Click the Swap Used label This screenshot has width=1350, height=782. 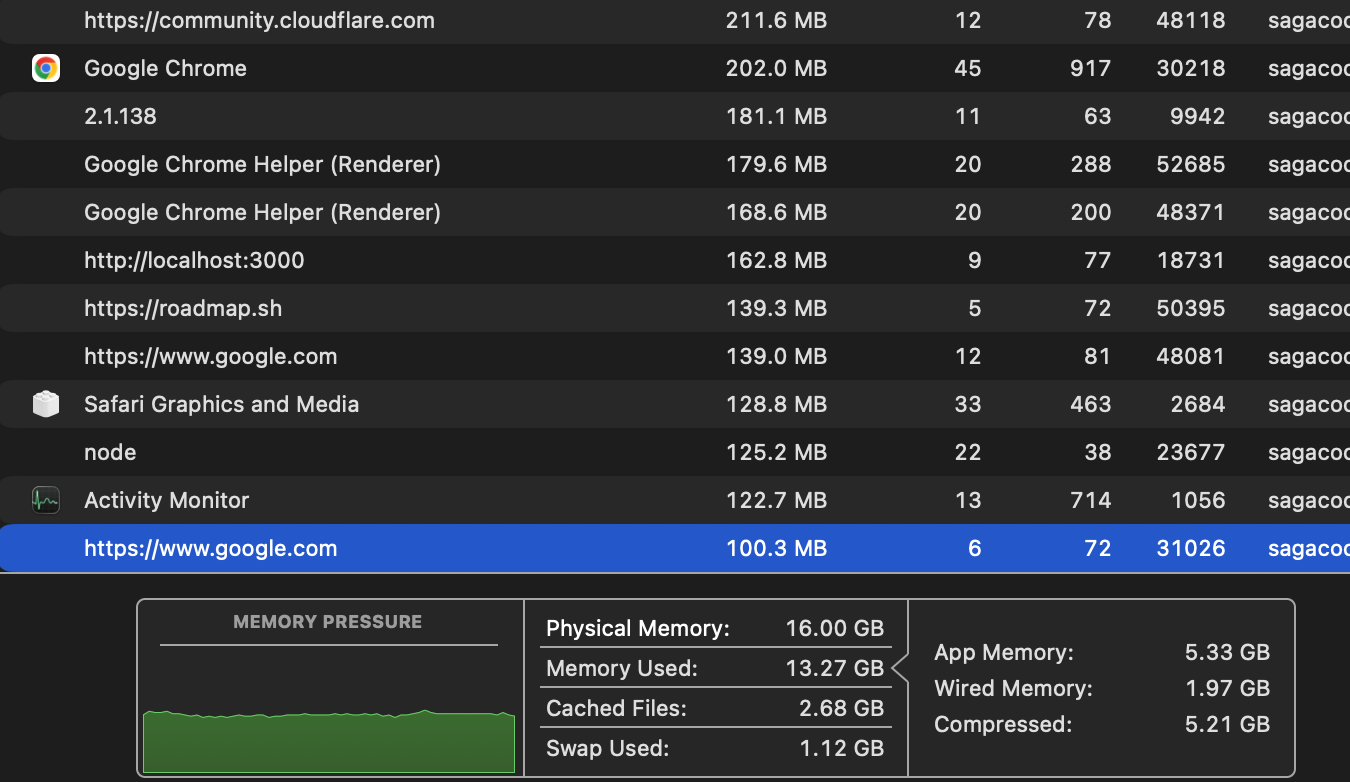tap(607, 748)
